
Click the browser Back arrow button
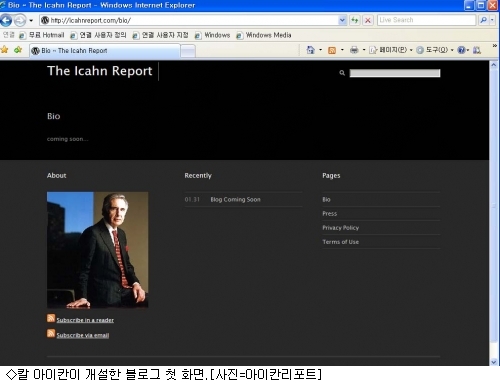pos(6,21)
